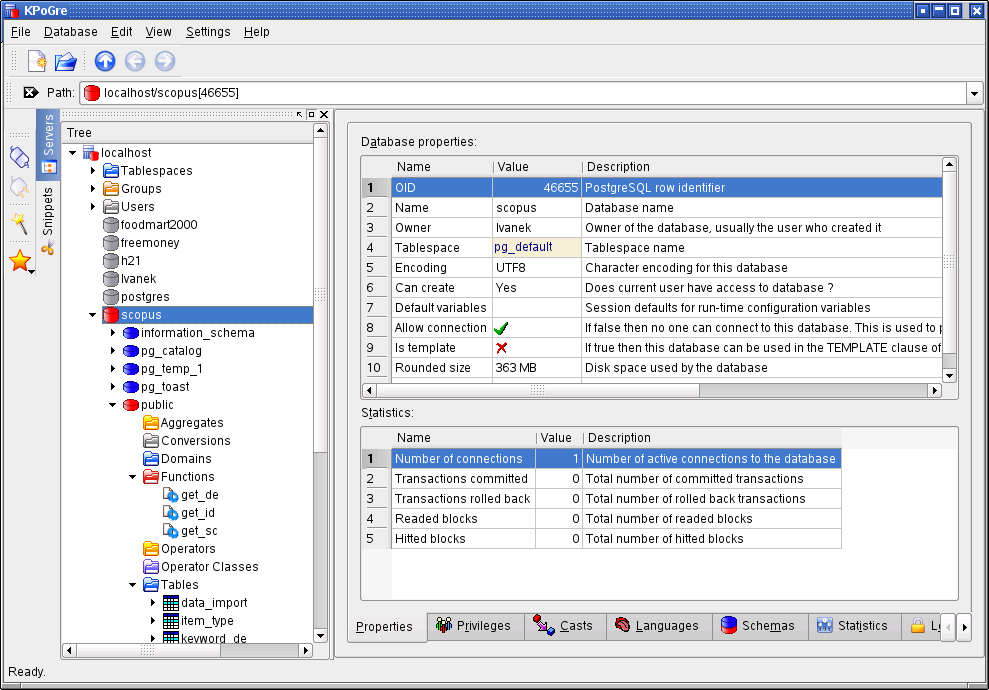Click the yellow star favorites icon
989x690 pixels.
20,260
